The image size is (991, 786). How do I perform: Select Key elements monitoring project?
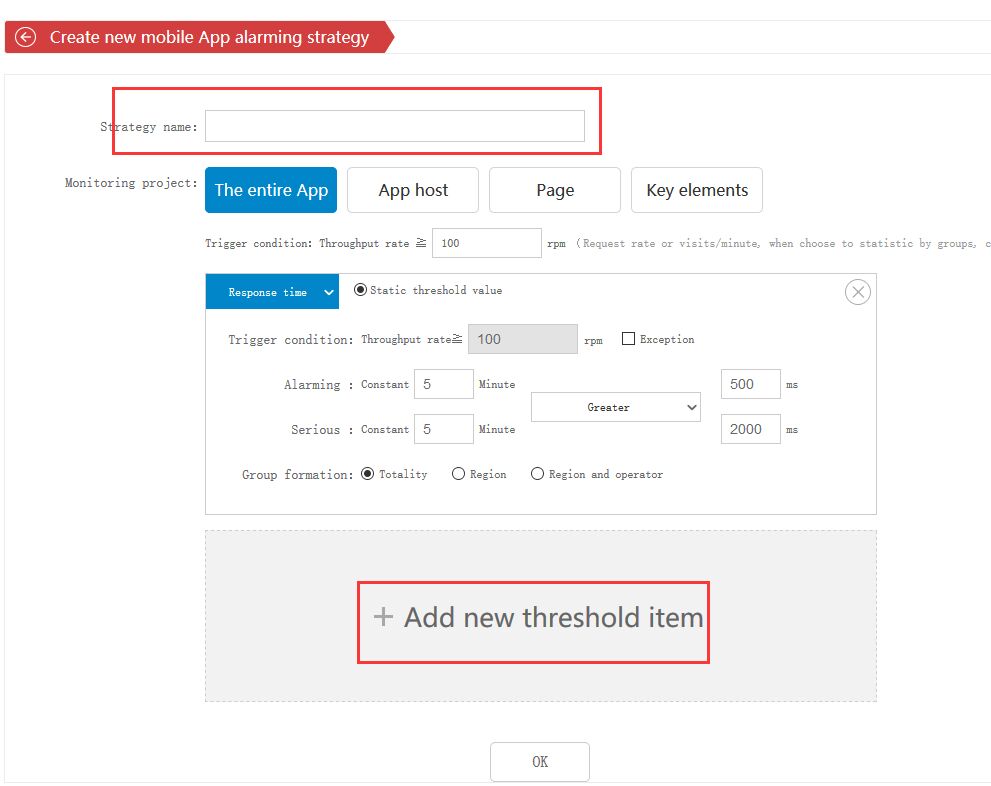coord(697,190)
